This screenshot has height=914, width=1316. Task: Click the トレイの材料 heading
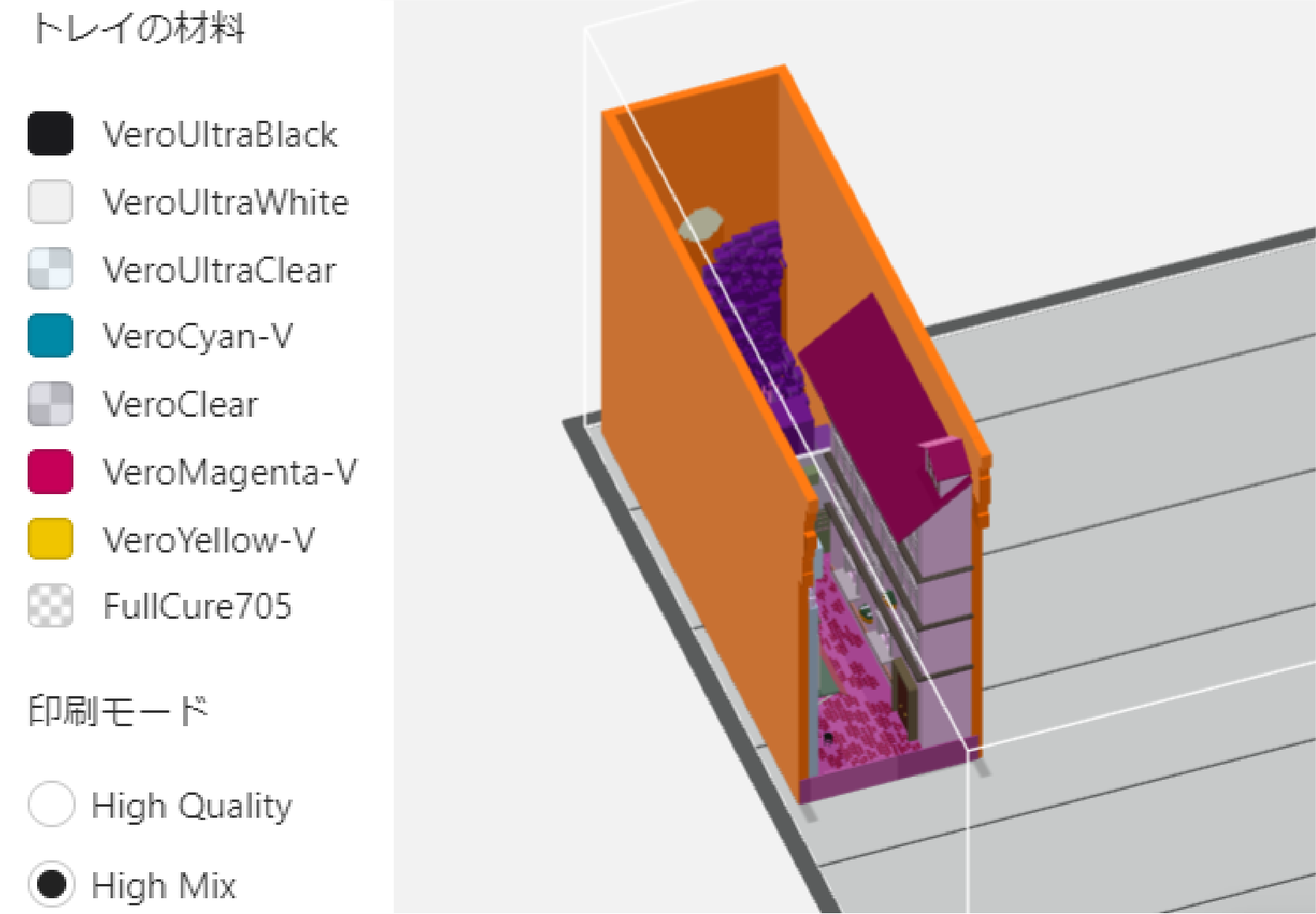pyautogui.click(x=139, y=28)
